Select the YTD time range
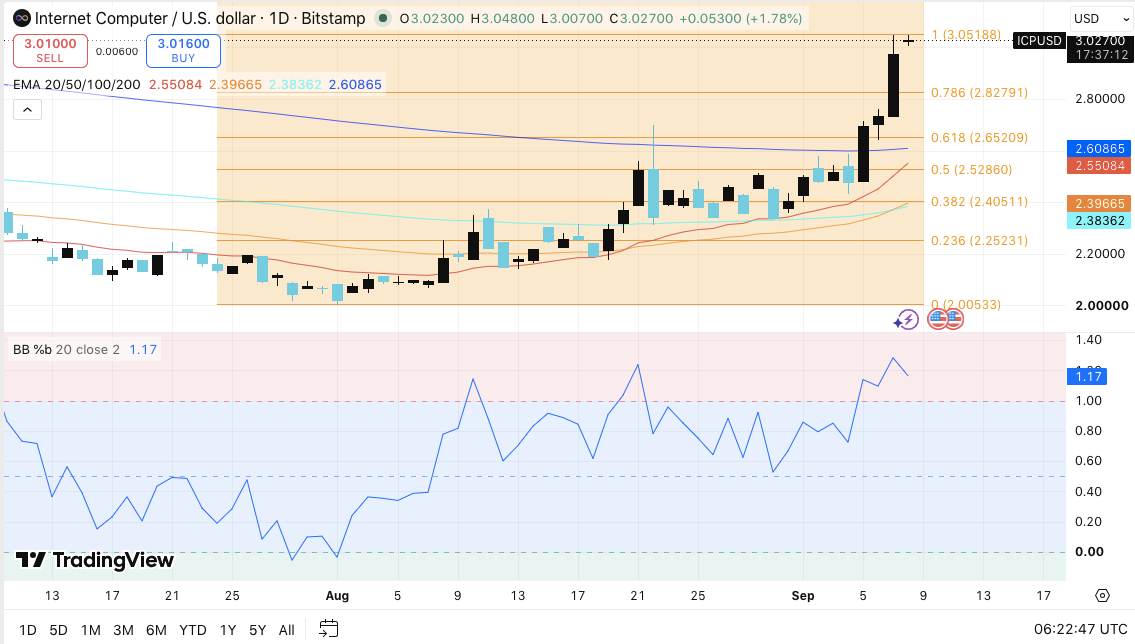1135x644 pixels. (x=193, y=630)
